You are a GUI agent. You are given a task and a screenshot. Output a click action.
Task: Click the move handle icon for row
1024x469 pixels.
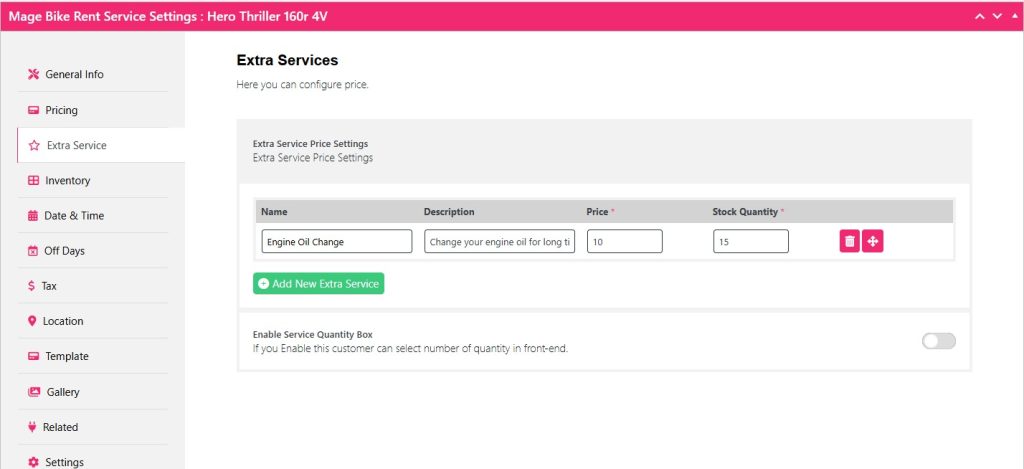872,242
